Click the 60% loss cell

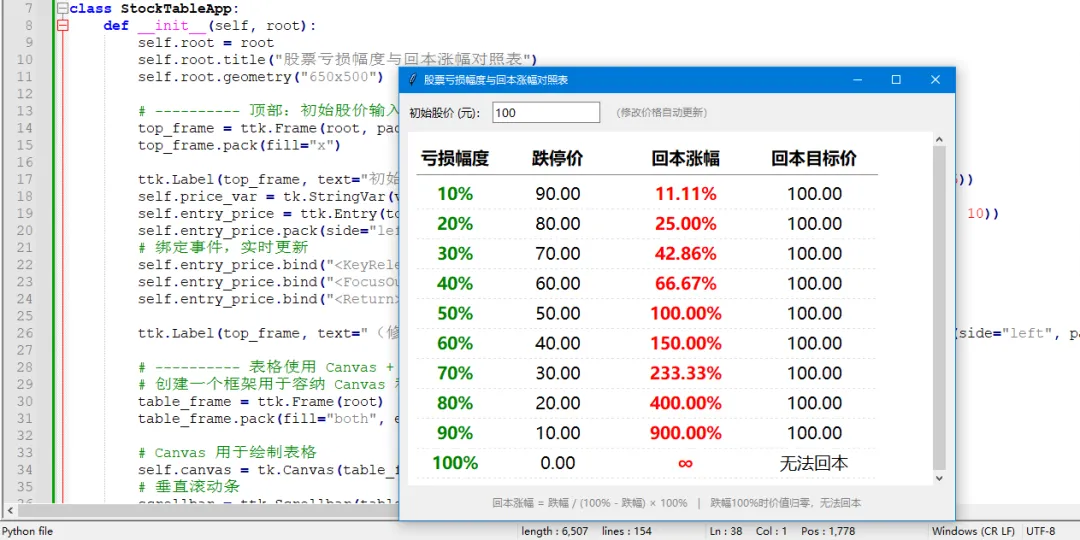(455, 343)
